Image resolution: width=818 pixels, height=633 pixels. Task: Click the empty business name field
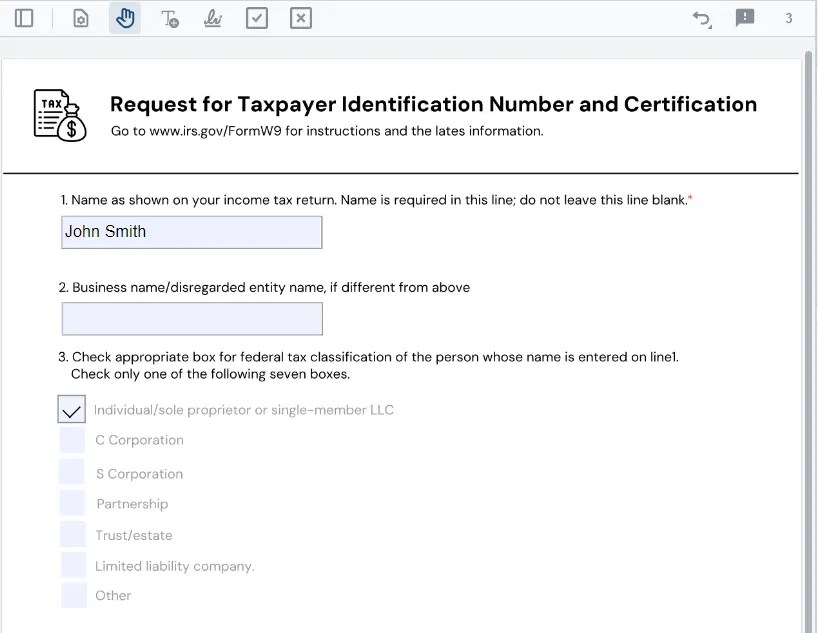click(192, 319)
